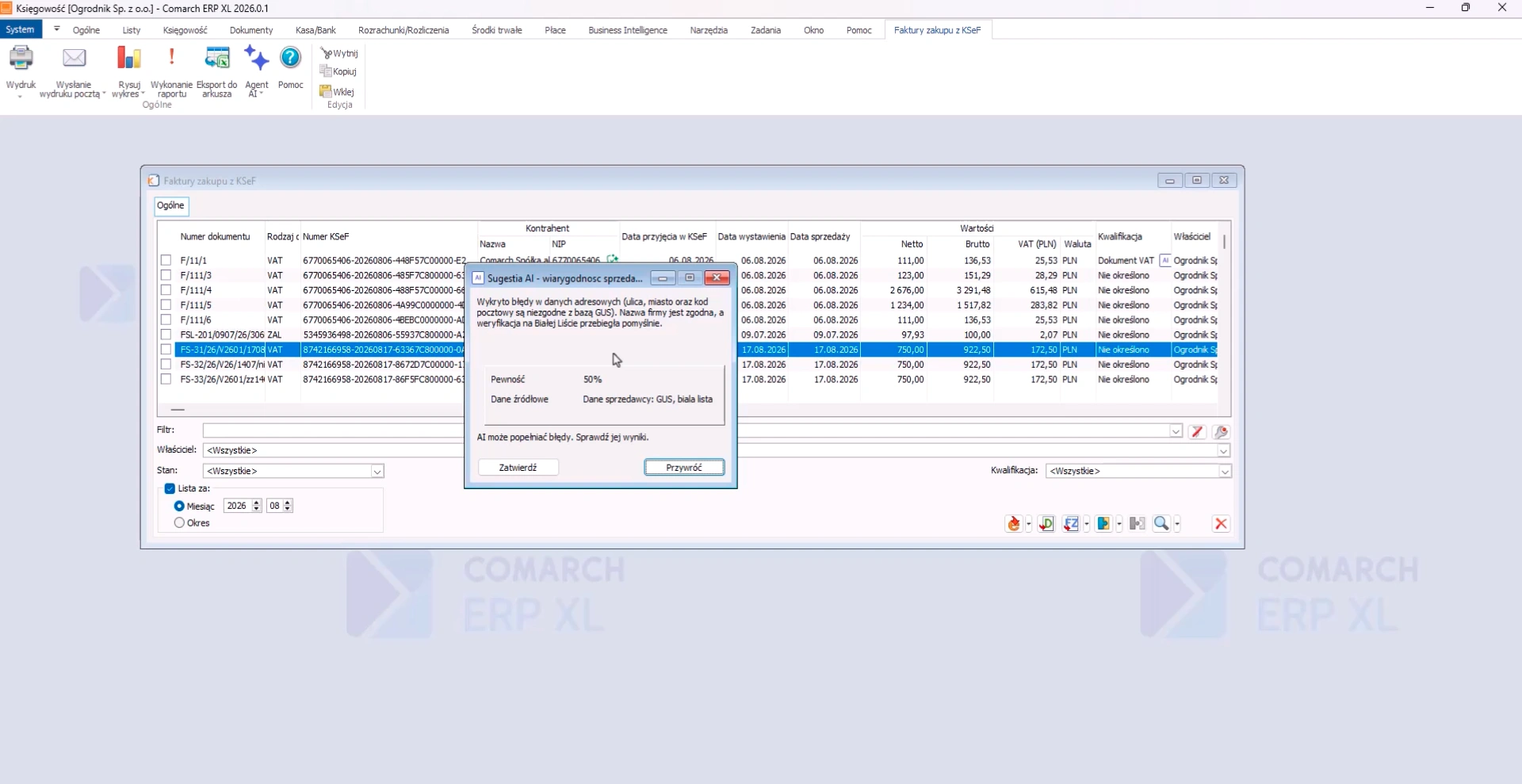Open the filter constructor wrench icon

coord(1222,432)
